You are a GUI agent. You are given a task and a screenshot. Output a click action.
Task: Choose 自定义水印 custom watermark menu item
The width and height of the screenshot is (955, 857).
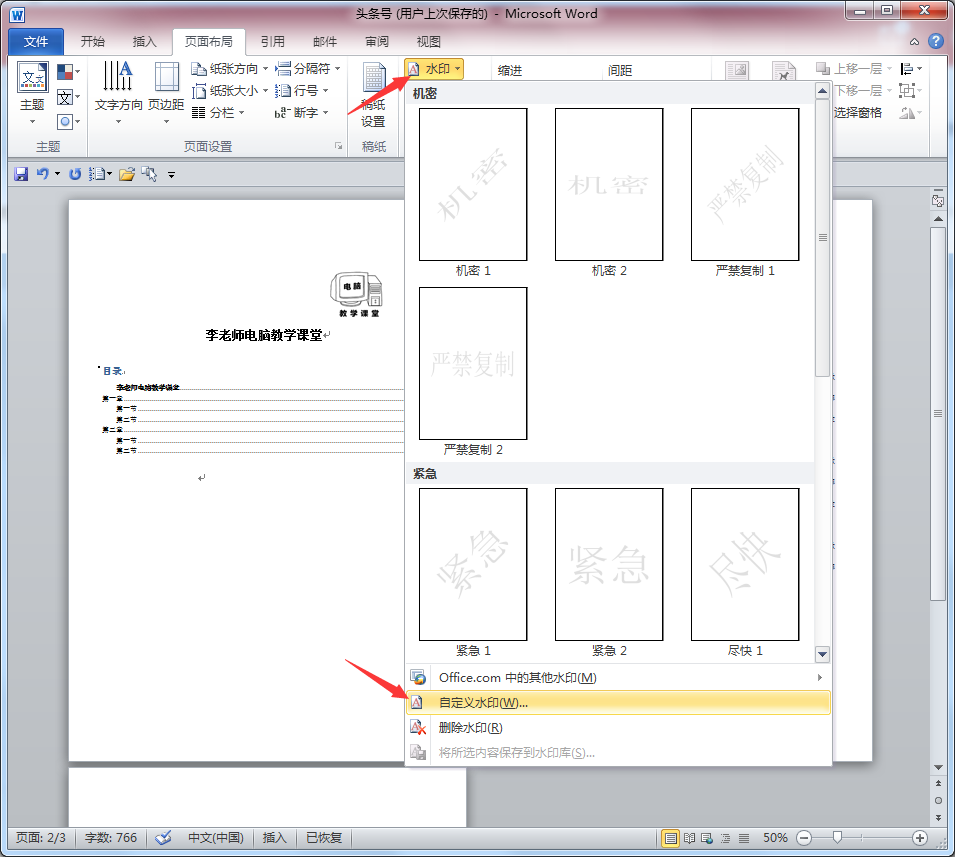point(483,703)
